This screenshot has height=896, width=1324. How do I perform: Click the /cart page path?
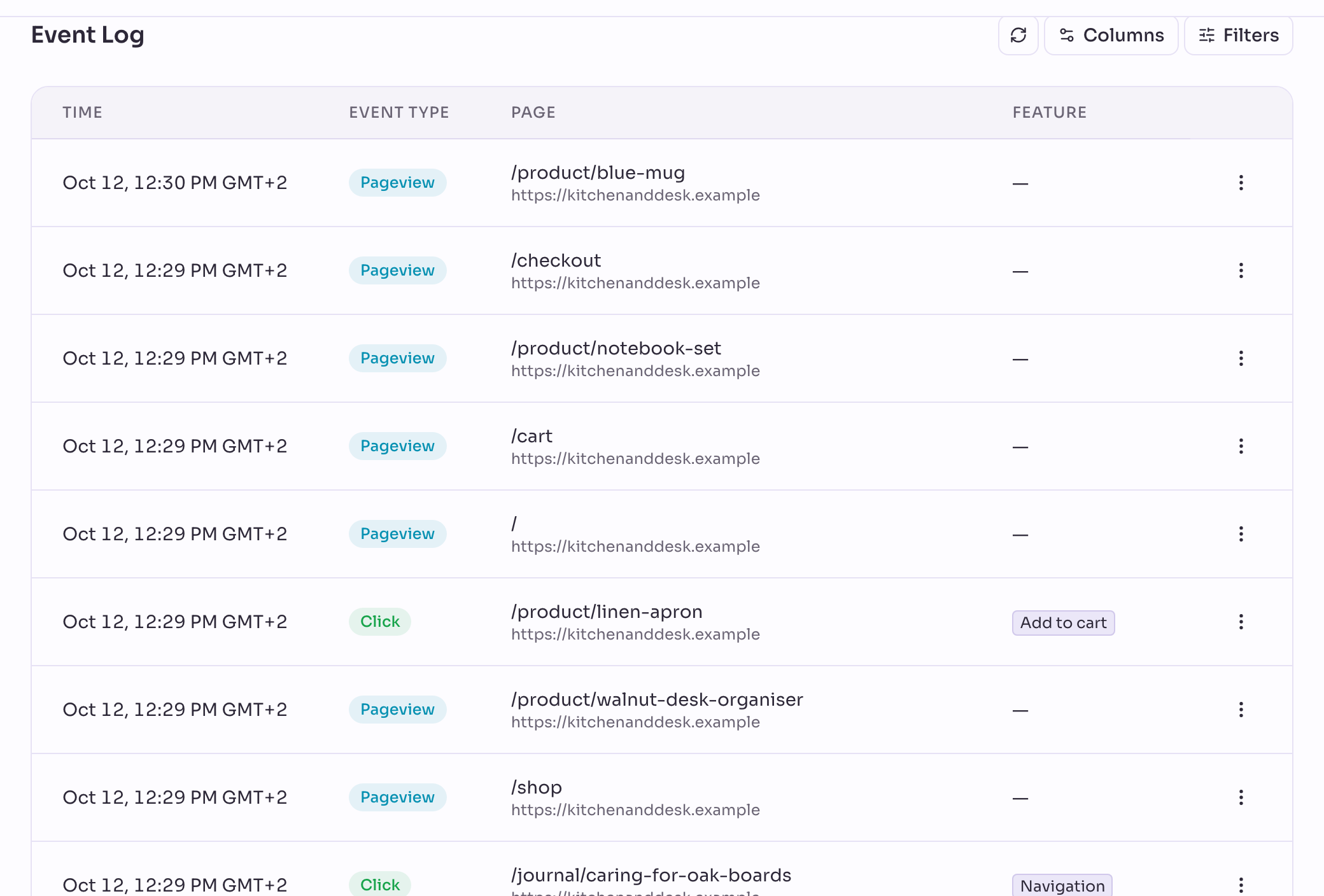532,436
